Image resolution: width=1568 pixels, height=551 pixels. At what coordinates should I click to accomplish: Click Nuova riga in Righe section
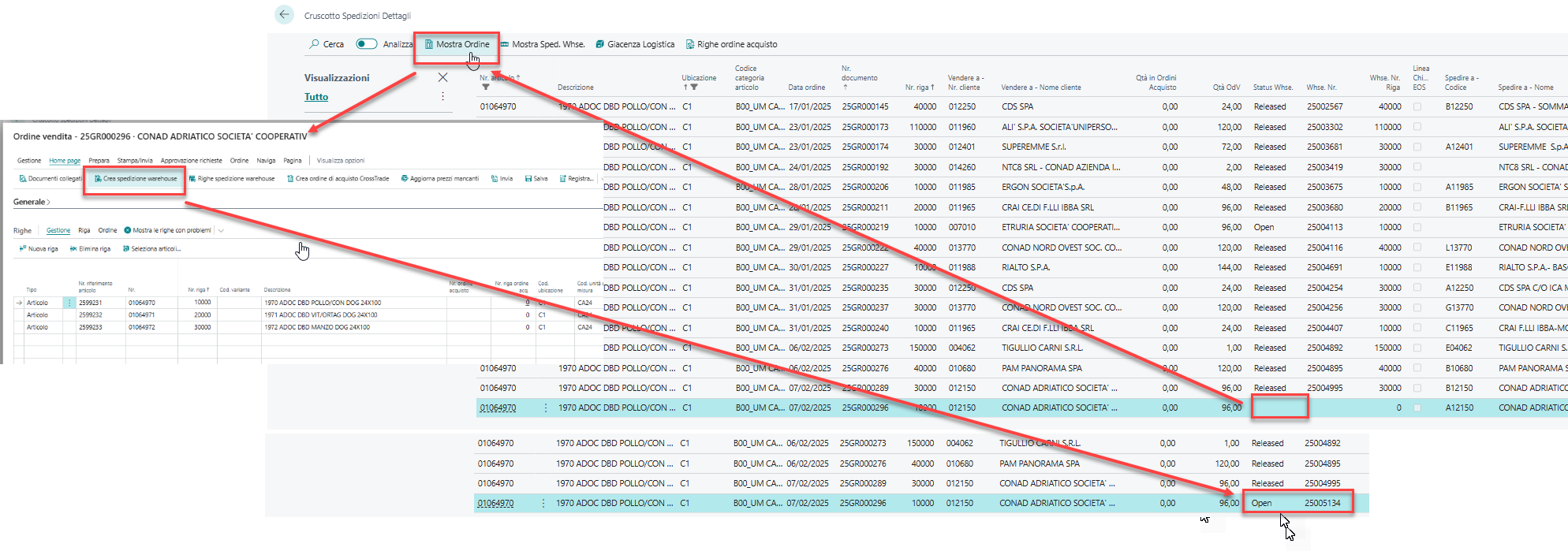click(x=39, y=248)
